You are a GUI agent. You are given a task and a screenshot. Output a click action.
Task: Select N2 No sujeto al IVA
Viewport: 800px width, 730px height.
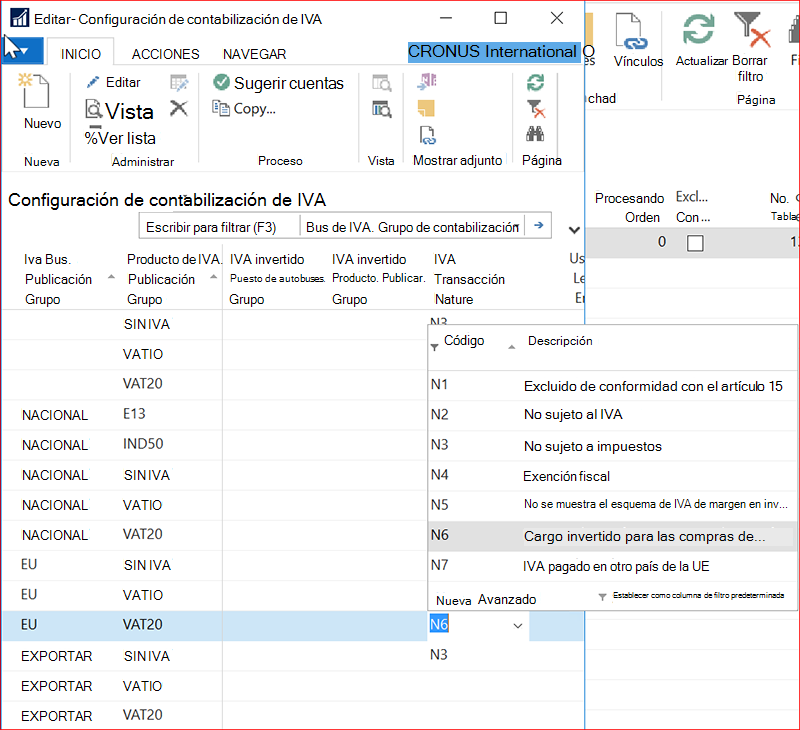[x=612, y=415]
